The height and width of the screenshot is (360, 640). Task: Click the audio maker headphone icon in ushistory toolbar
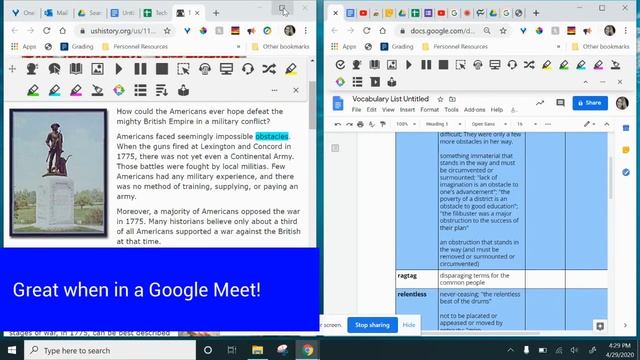[205, 69]
